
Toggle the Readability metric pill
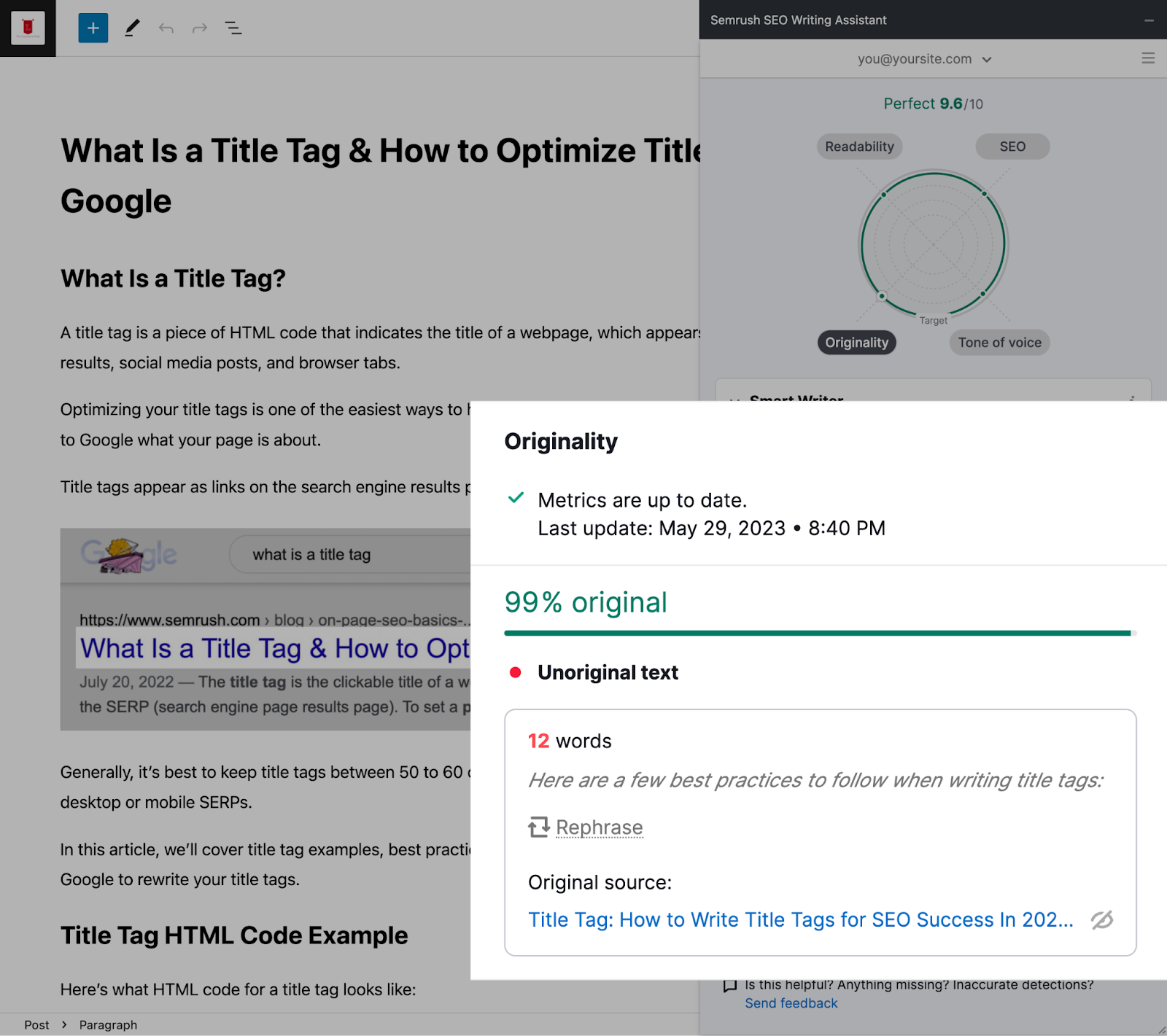click(859, 146)
